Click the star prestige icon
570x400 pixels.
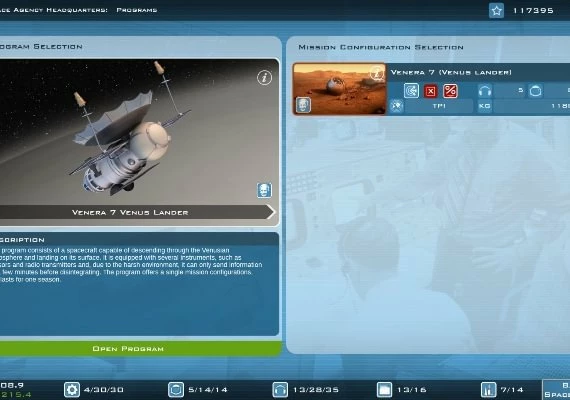click(x=496, y=11)
